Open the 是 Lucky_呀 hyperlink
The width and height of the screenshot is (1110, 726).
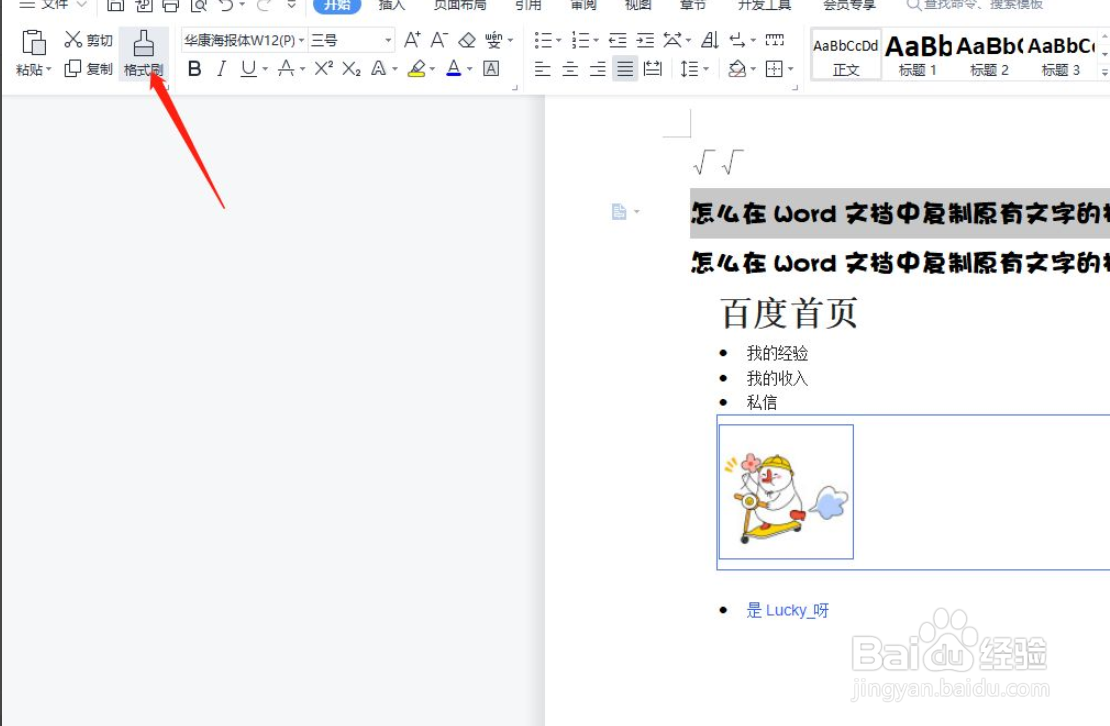[787, 610]
